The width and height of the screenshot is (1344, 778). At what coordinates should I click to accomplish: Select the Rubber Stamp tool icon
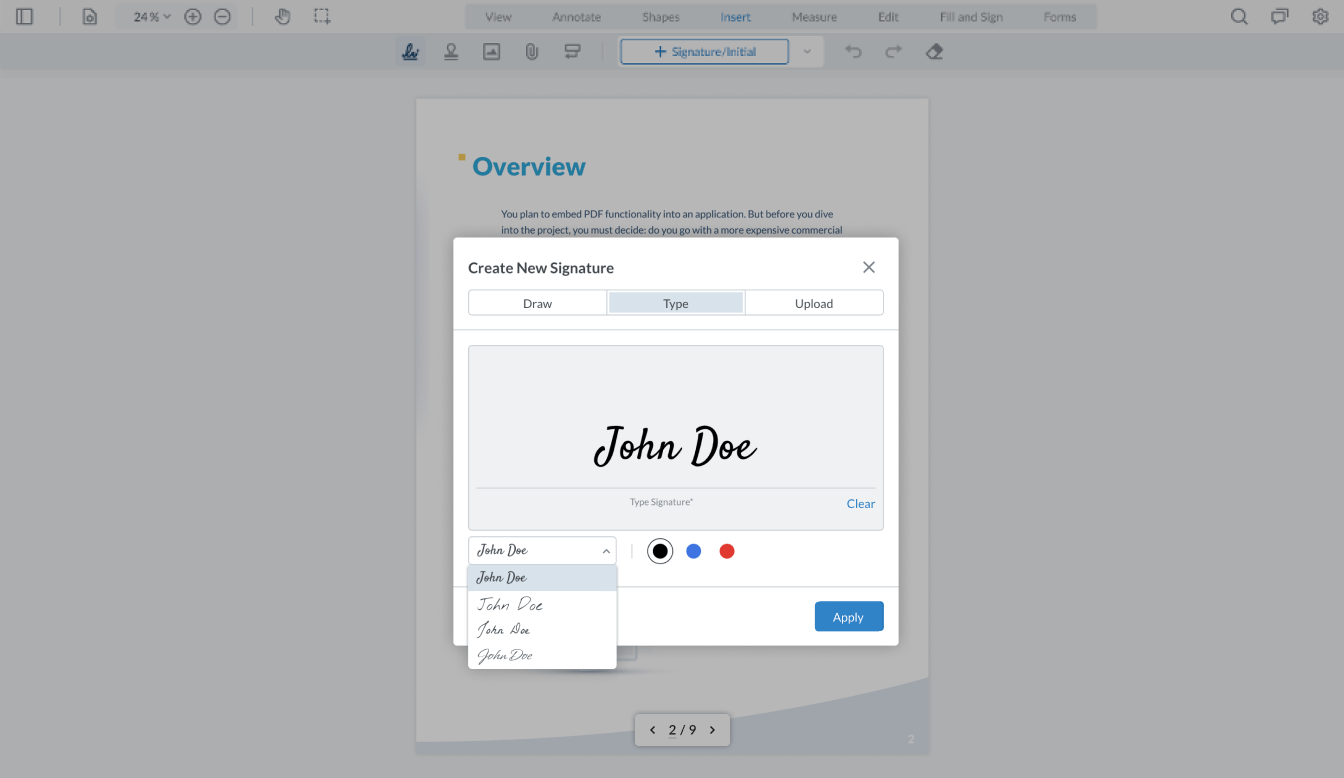[x=451, y=52]
